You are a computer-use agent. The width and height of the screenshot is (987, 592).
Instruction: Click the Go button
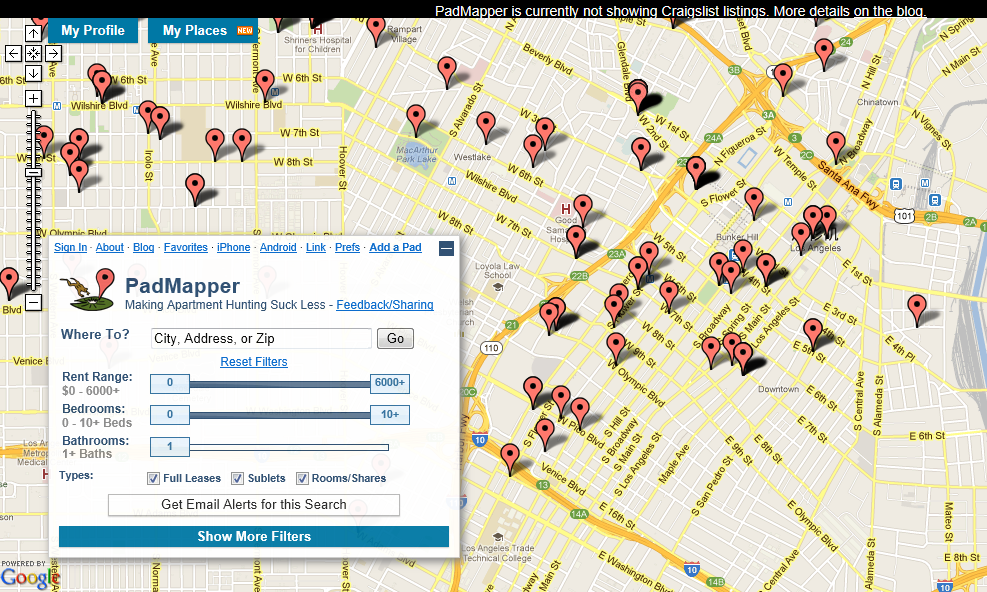click(395, 339)
